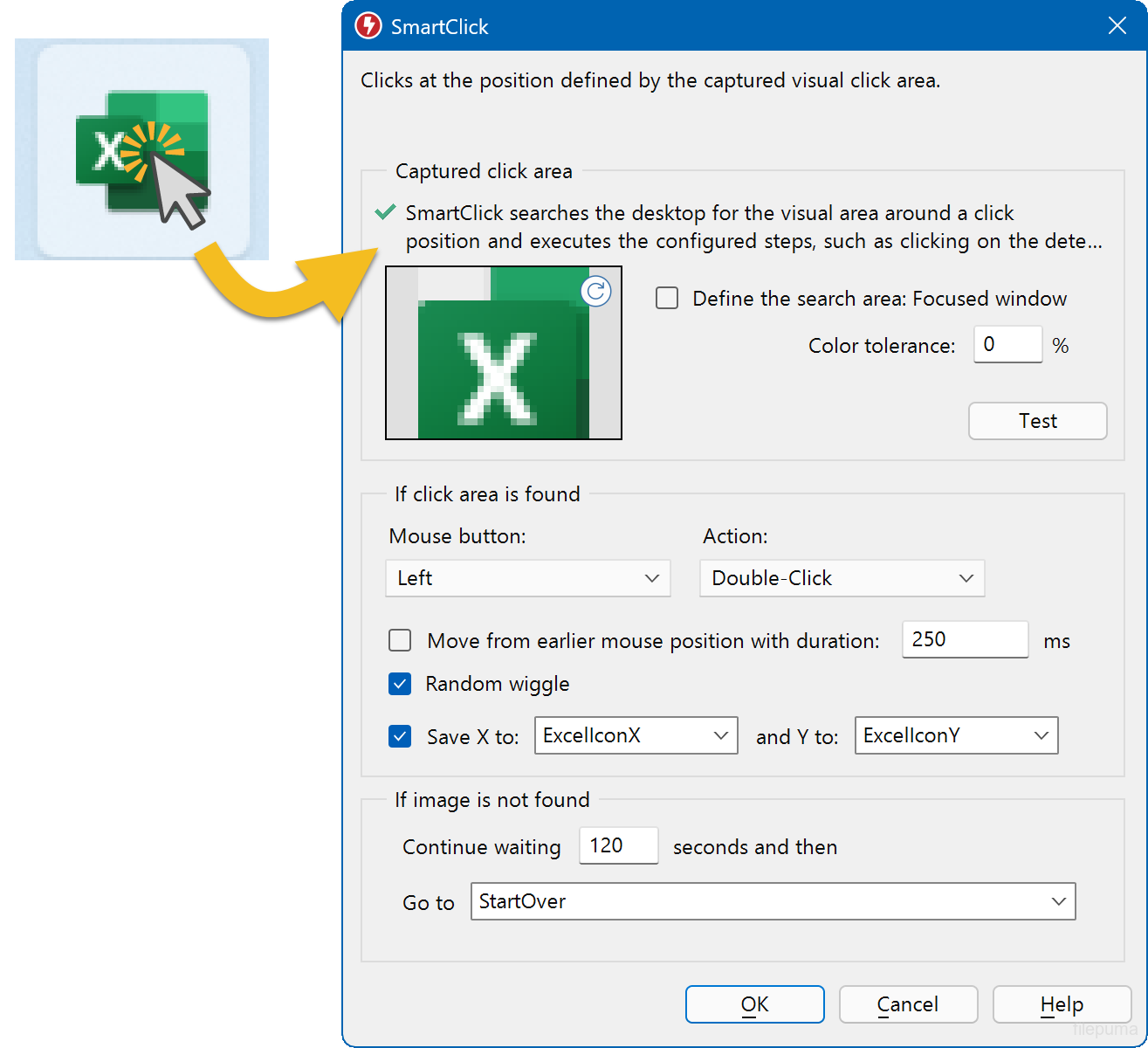Click the Test button
Viewport: 1148px width, 1048px height.
[1038, 421]
